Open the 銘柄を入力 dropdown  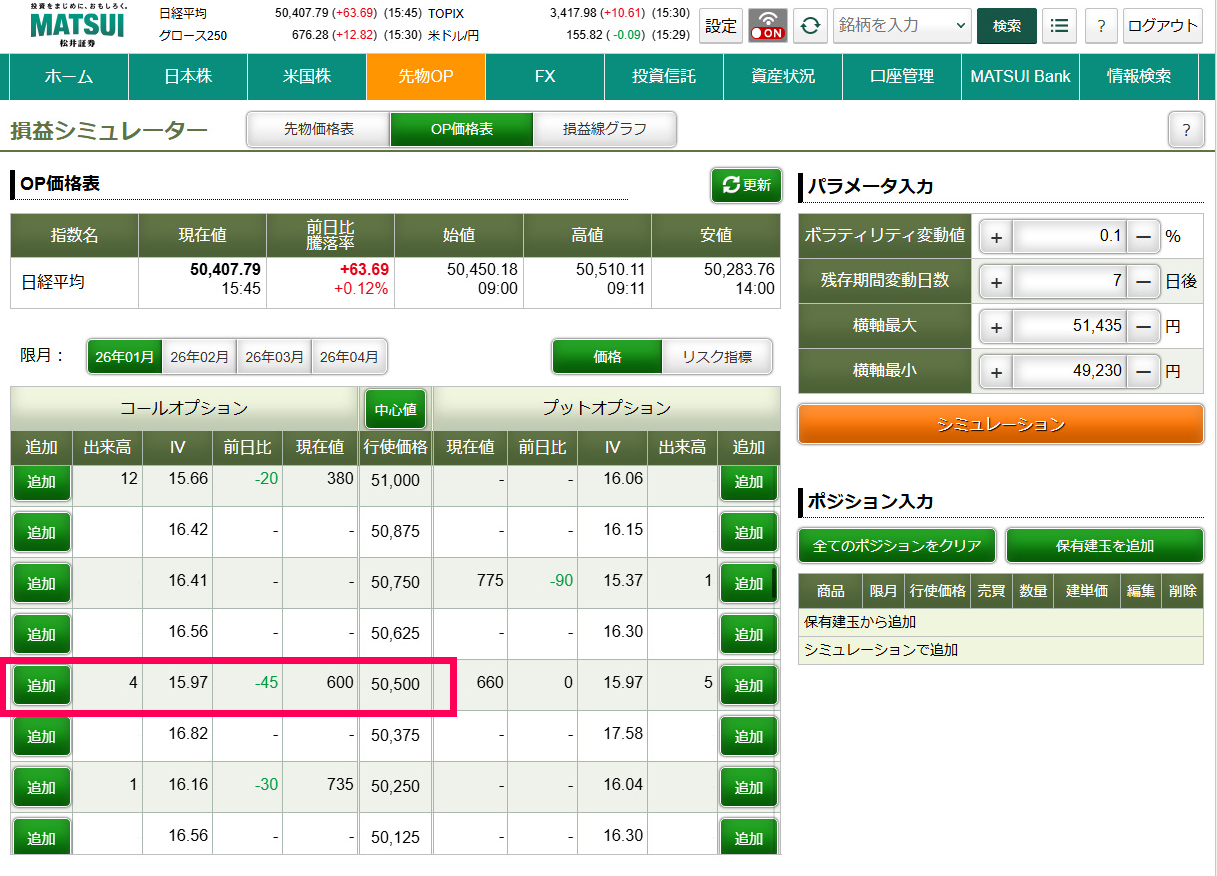901,26
